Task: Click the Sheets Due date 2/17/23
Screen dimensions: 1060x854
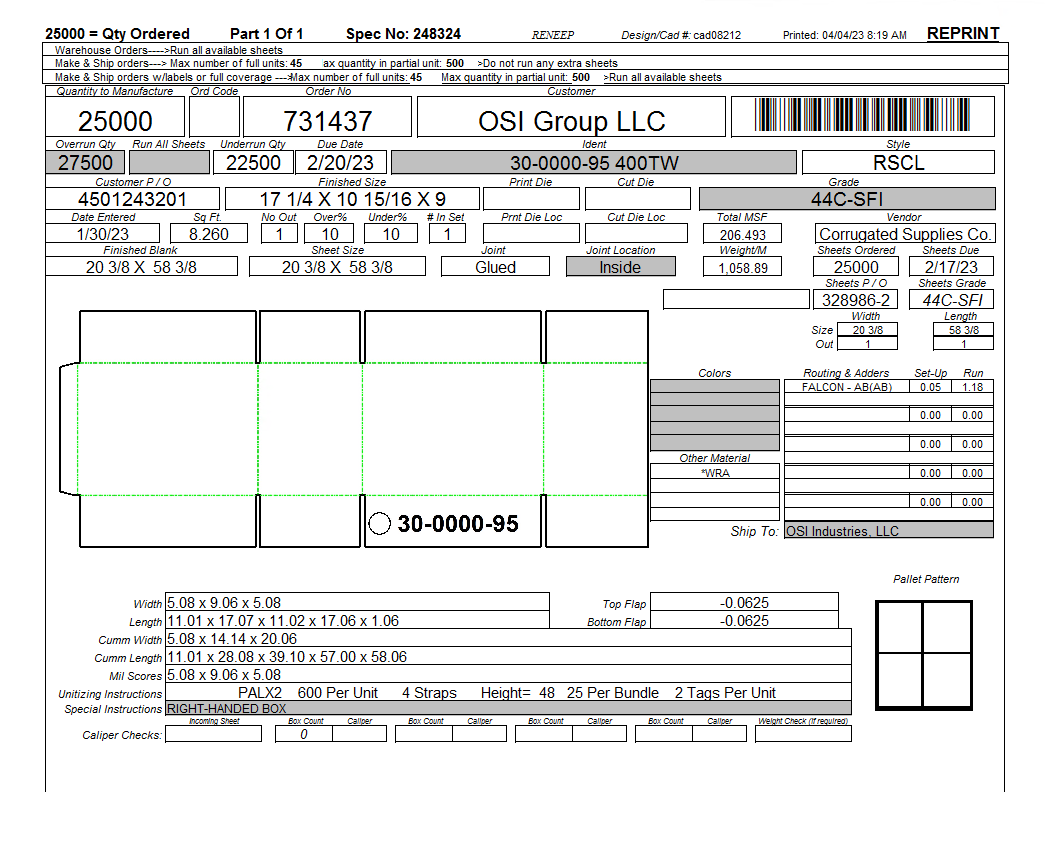Action: pyautogui.click(x=951, y=267)
